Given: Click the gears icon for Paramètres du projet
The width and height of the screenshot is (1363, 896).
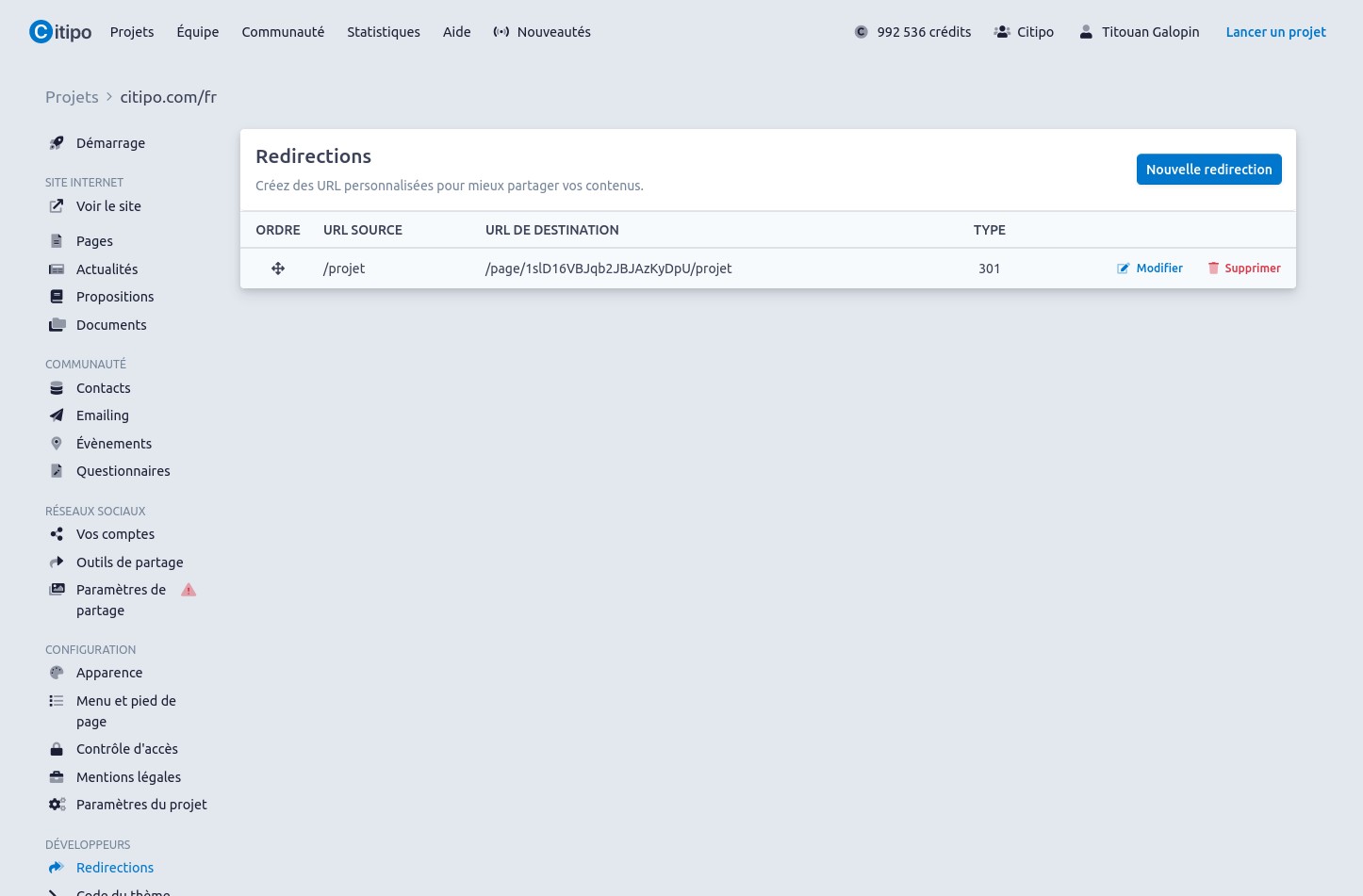Looking at the screenshot, I should tap(57, 805).
